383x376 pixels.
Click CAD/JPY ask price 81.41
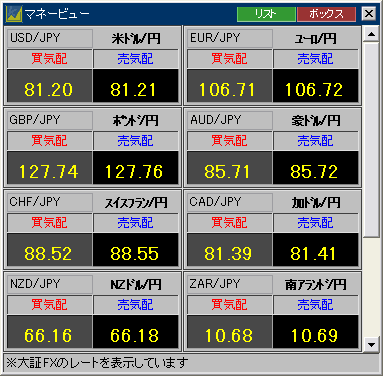click(315, 250)
